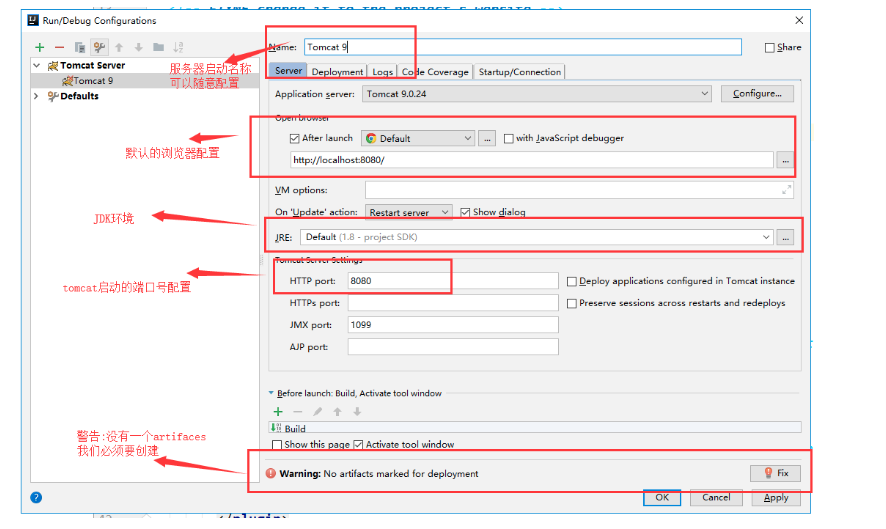
Task: Browse JRE ellipsis button
Action: (785, 237)
